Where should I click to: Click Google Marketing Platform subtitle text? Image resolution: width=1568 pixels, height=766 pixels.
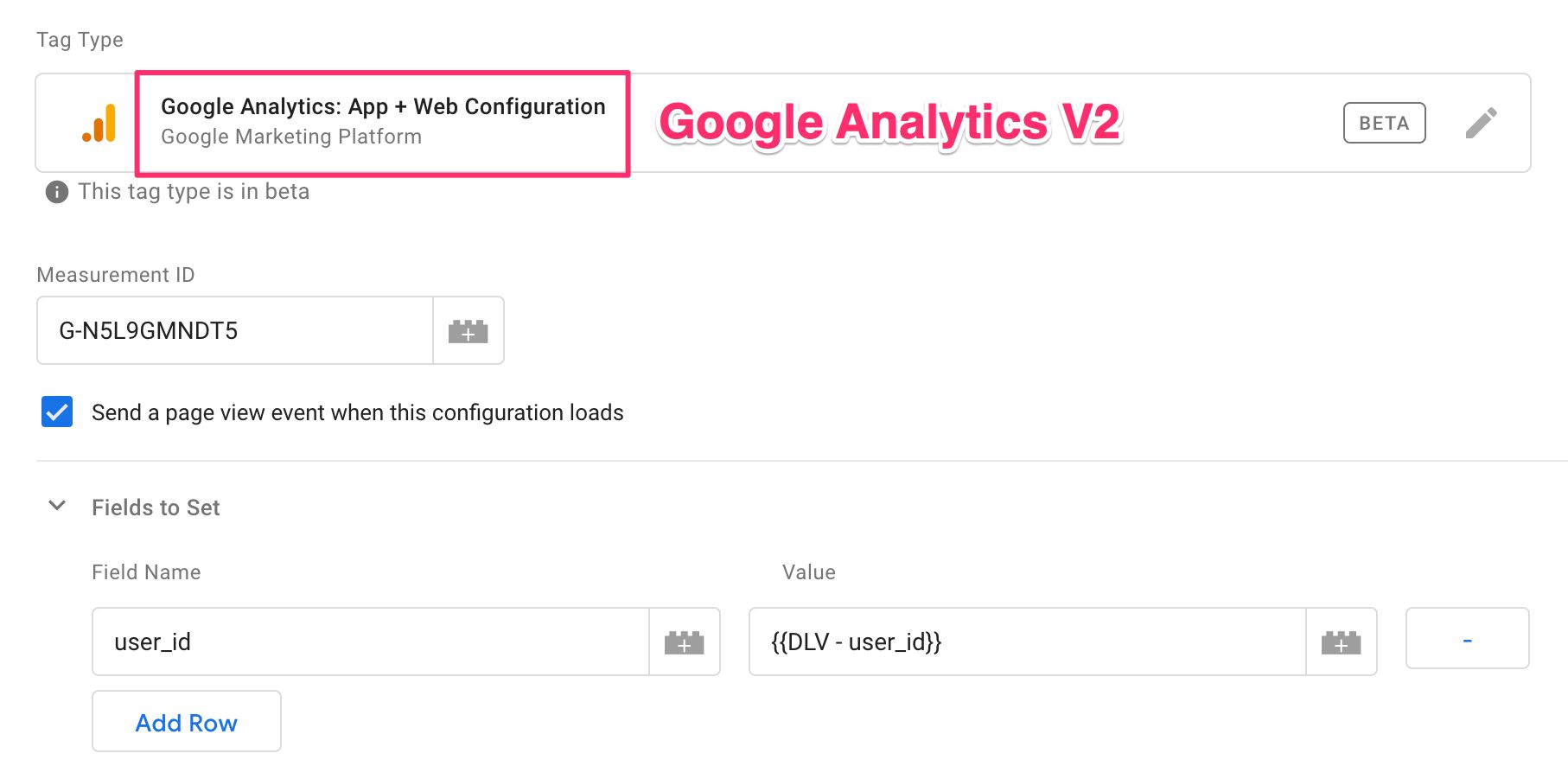[291, 137]
